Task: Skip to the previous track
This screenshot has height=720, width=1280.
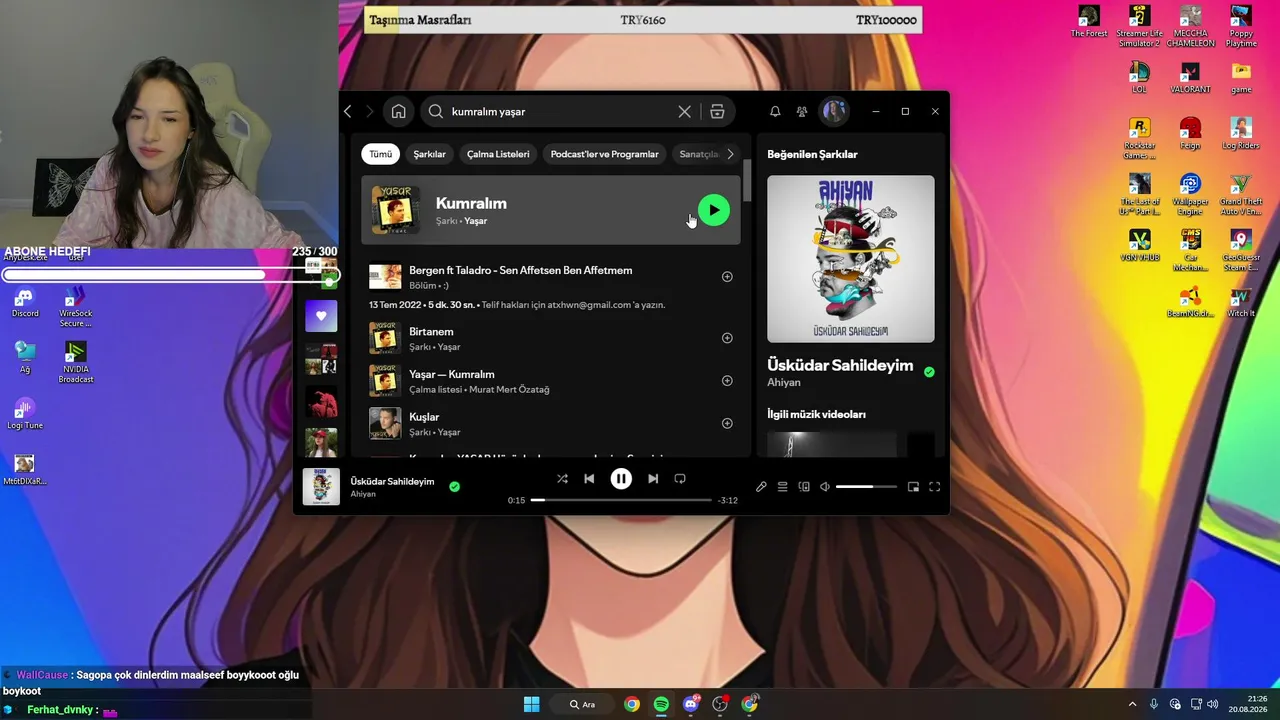Action: 589,479
